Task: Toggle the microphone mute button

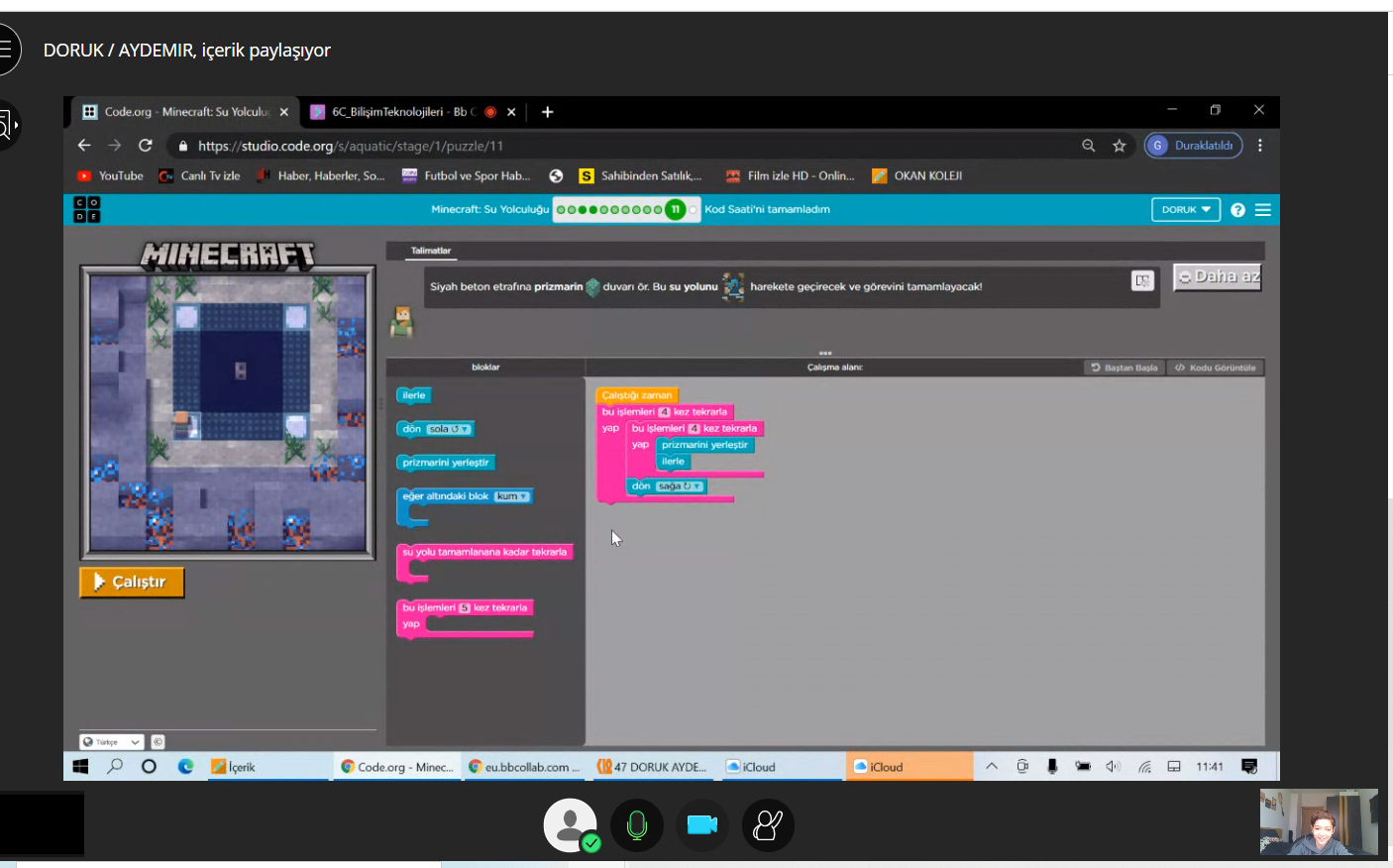Action: tap(636, 824)
